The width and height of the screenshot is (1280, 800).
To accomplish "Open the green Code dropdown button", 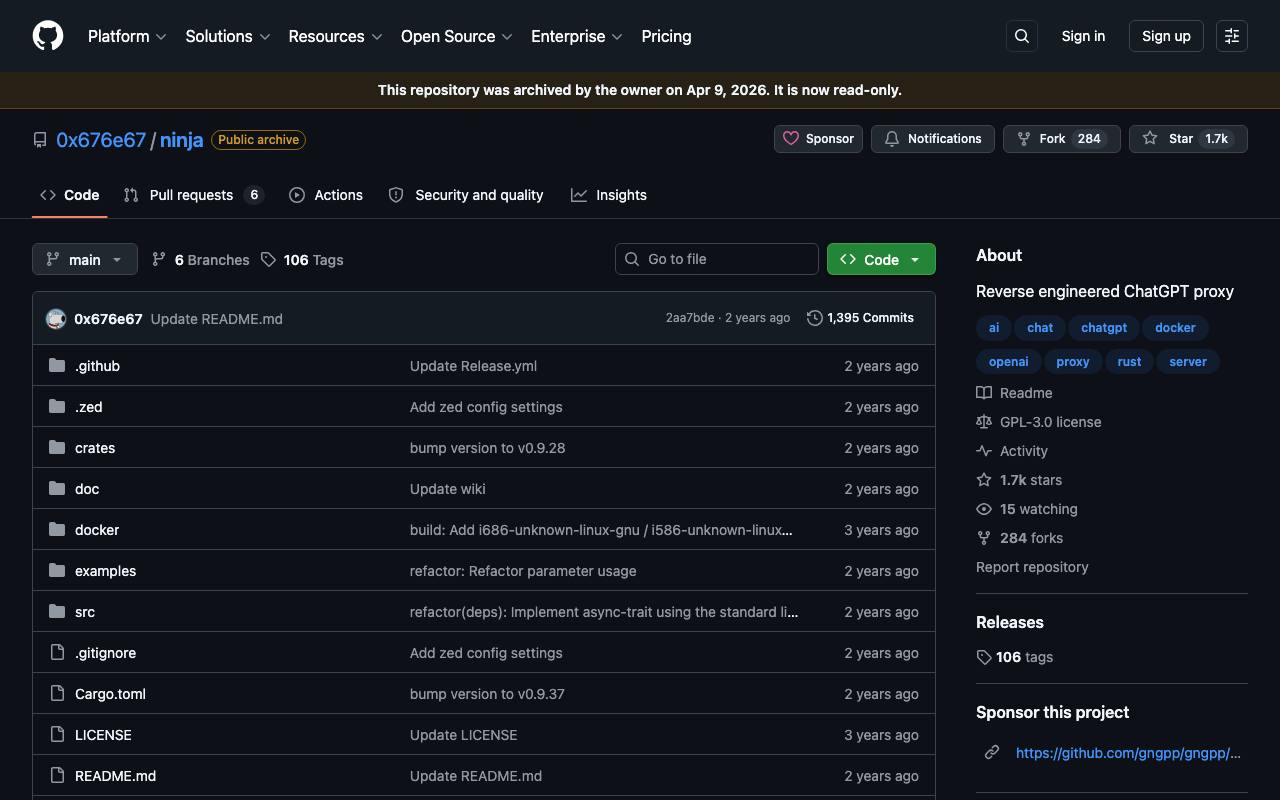I will click(881, 259).
